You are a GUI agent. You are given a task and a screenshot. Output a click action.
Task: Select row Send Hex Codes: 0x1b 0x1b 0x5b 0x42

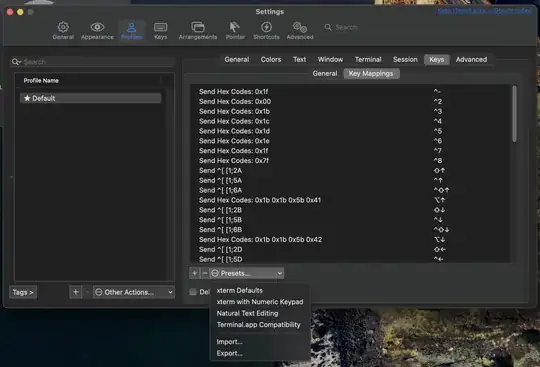coord(351,240)
